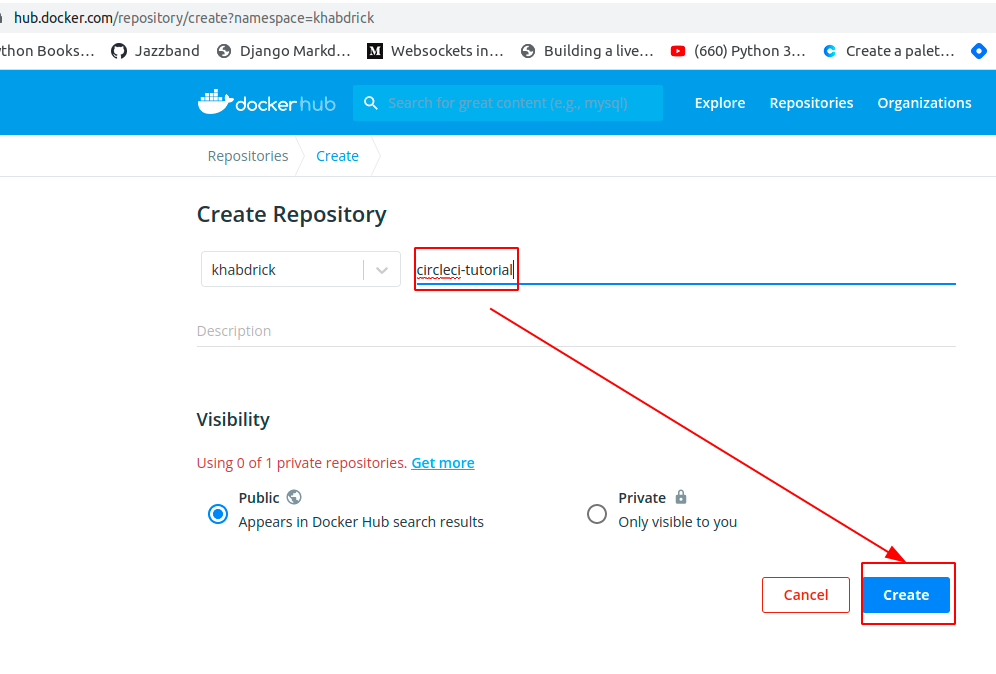996x674 pixels.
Task: Click the blue Create button
Action: (x=906, y=595)
